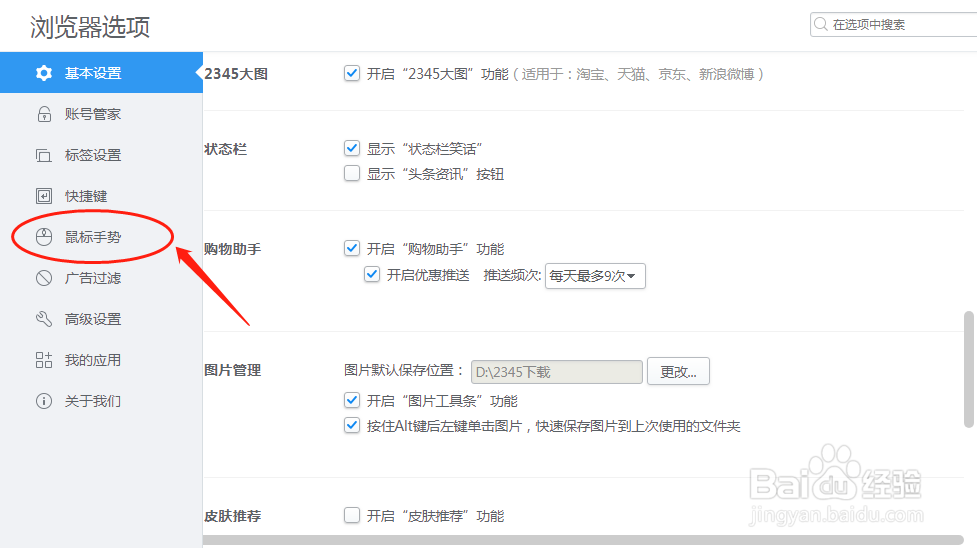
Task: Click the 浏览器选项 title text
Action: click(90, 27)
